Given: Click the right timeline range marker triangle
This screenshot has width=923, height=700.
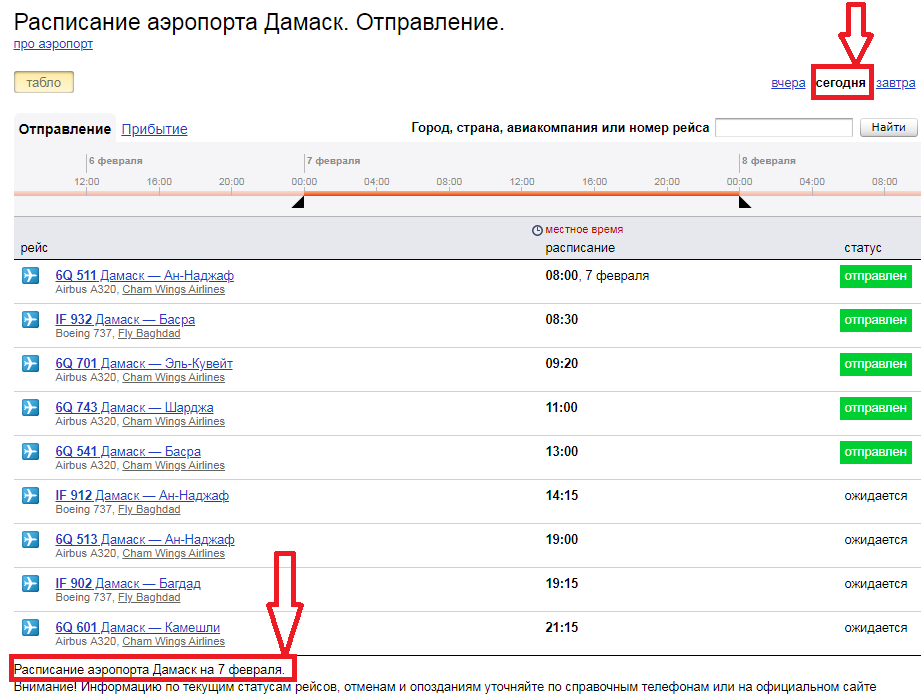Looking at the screenshot, I should point(744,203).
